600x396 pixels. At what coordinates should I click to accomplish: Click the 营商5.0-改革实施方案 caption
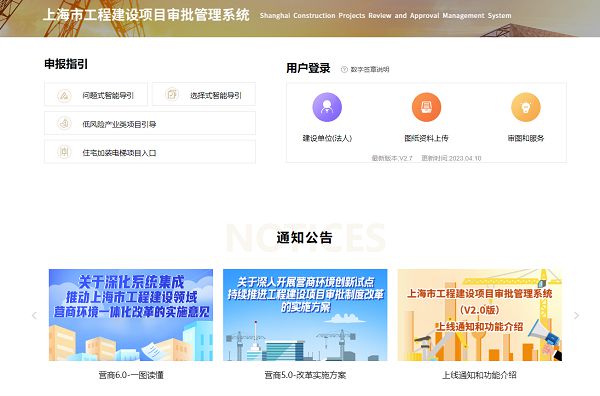click(305, 375)
